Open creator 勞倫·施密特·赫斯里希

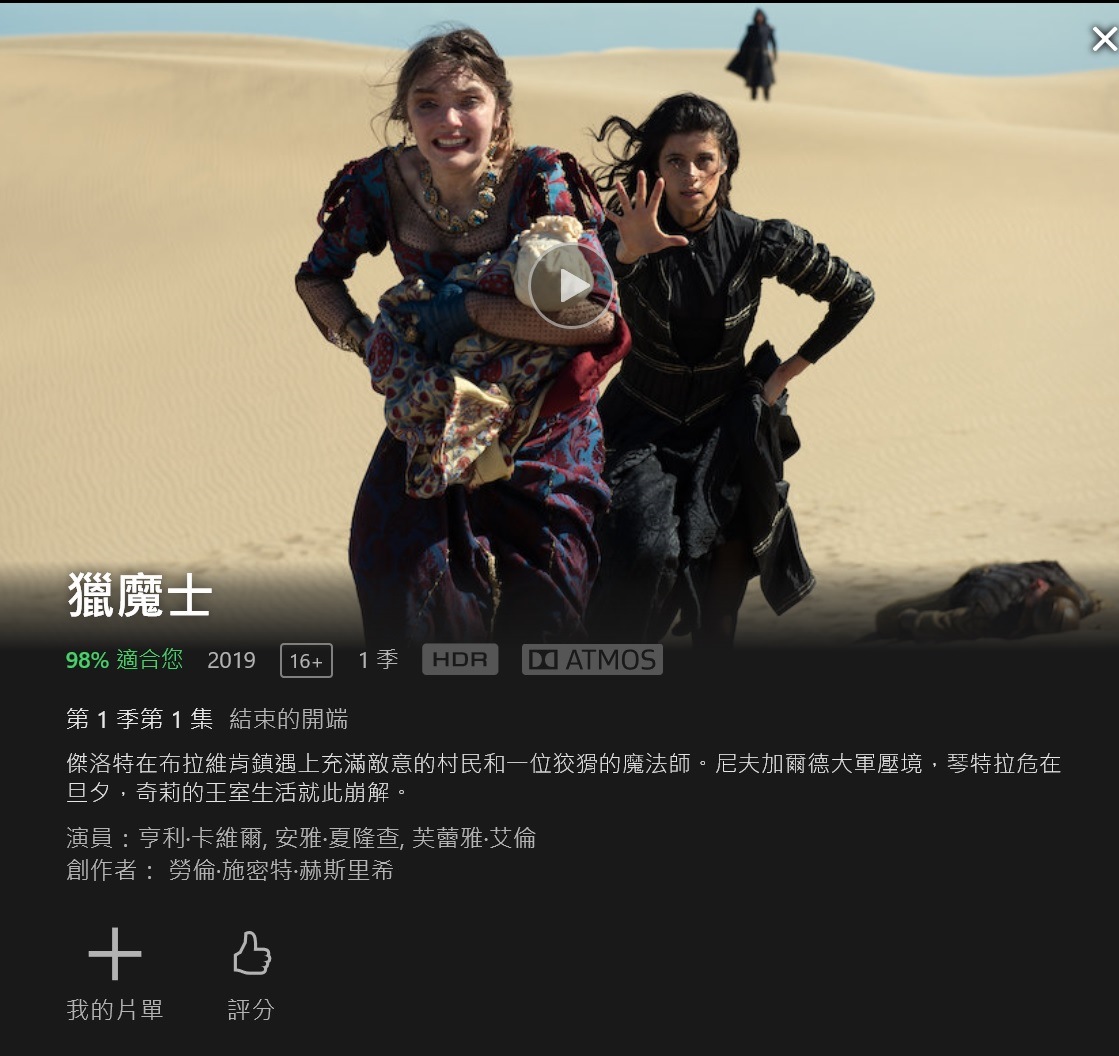pos(280,870)
